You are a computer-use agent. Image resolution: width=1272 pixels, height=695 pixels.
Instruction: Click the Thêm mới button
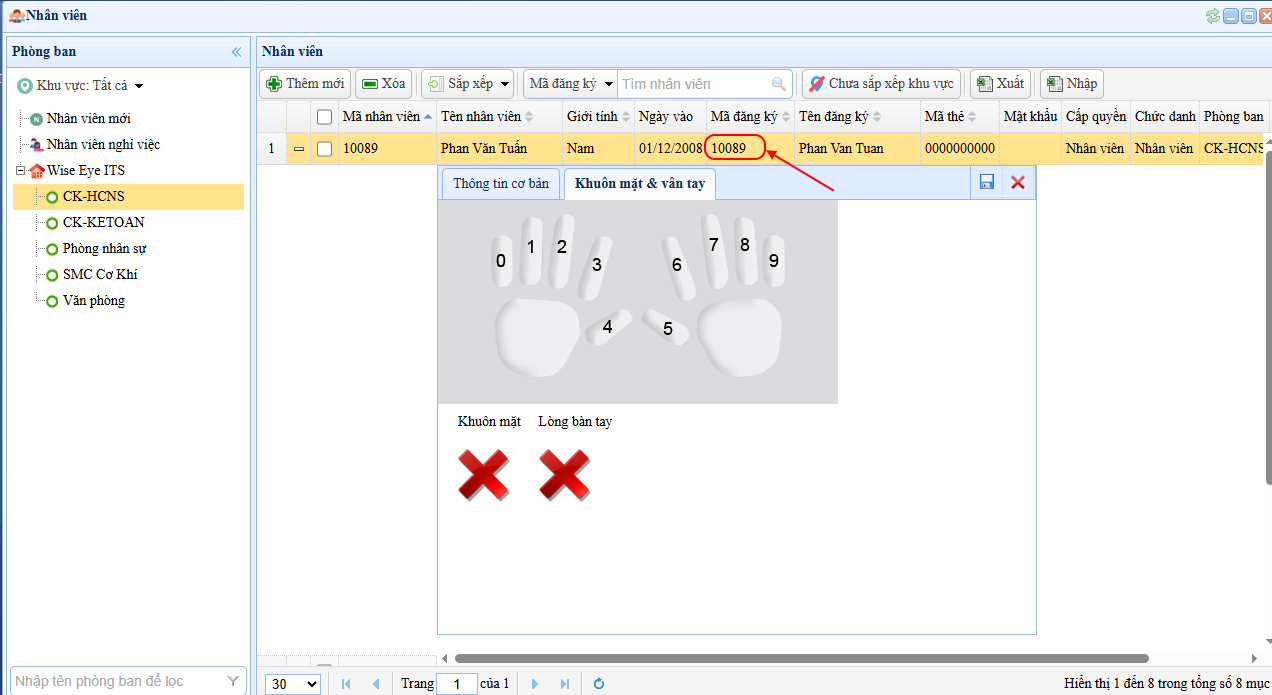[305, 84]
